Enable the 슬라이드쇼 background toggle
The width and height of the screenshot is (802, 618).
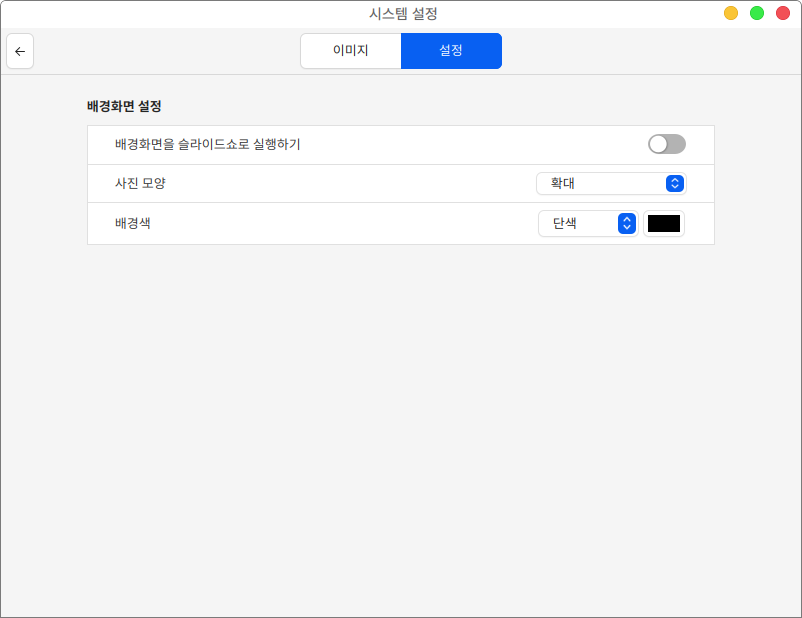click(666, 144)
